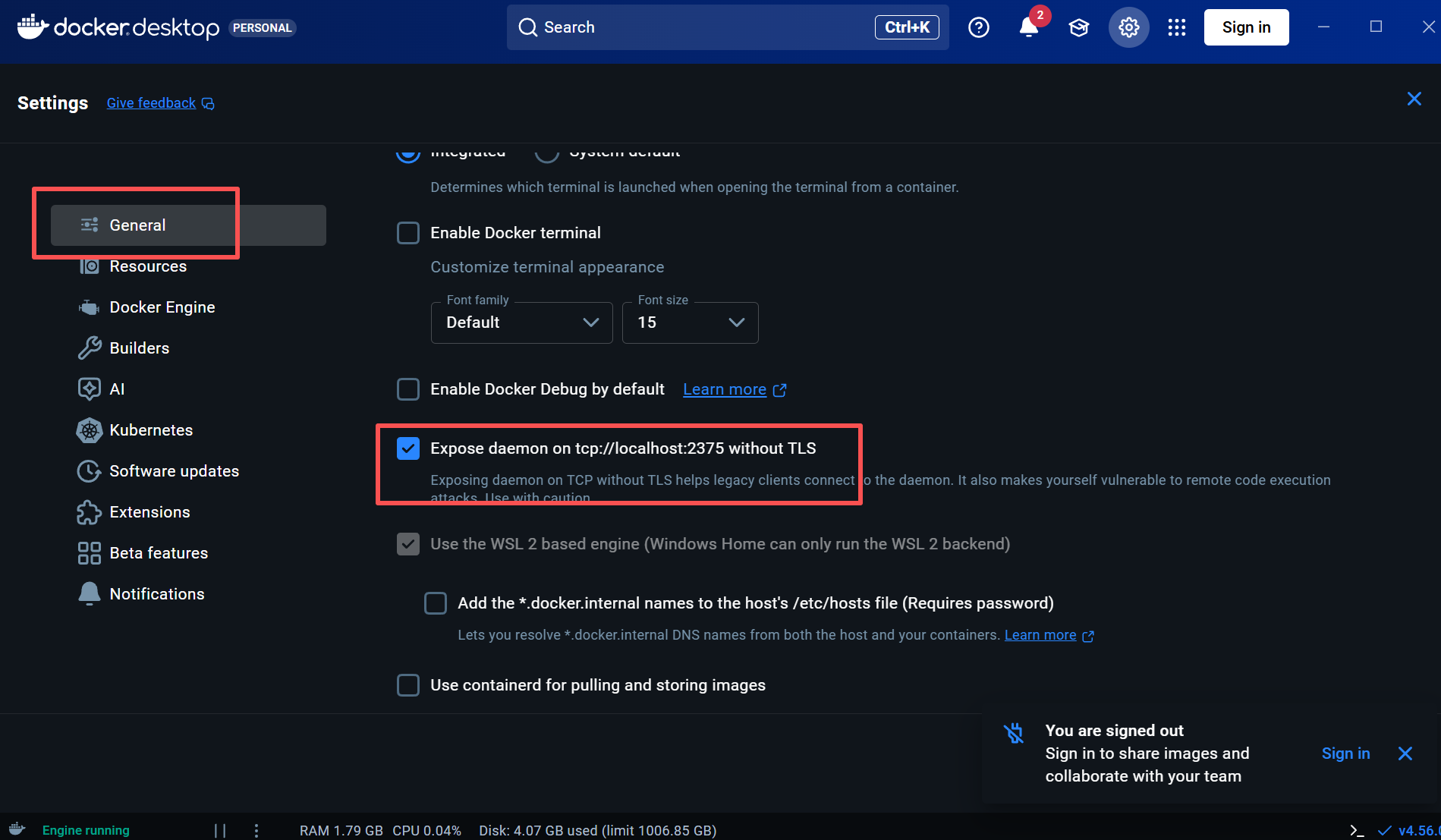Click the whale icon in status bar
1441x840 pixels.
pos(17,829)
